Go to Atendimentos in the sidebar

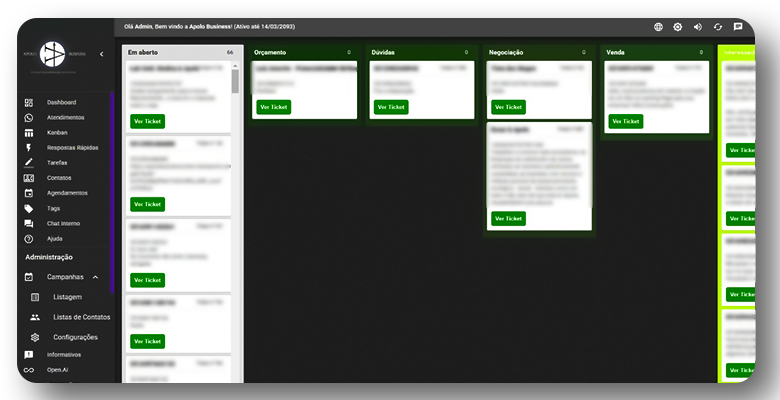tap(64, 117)
